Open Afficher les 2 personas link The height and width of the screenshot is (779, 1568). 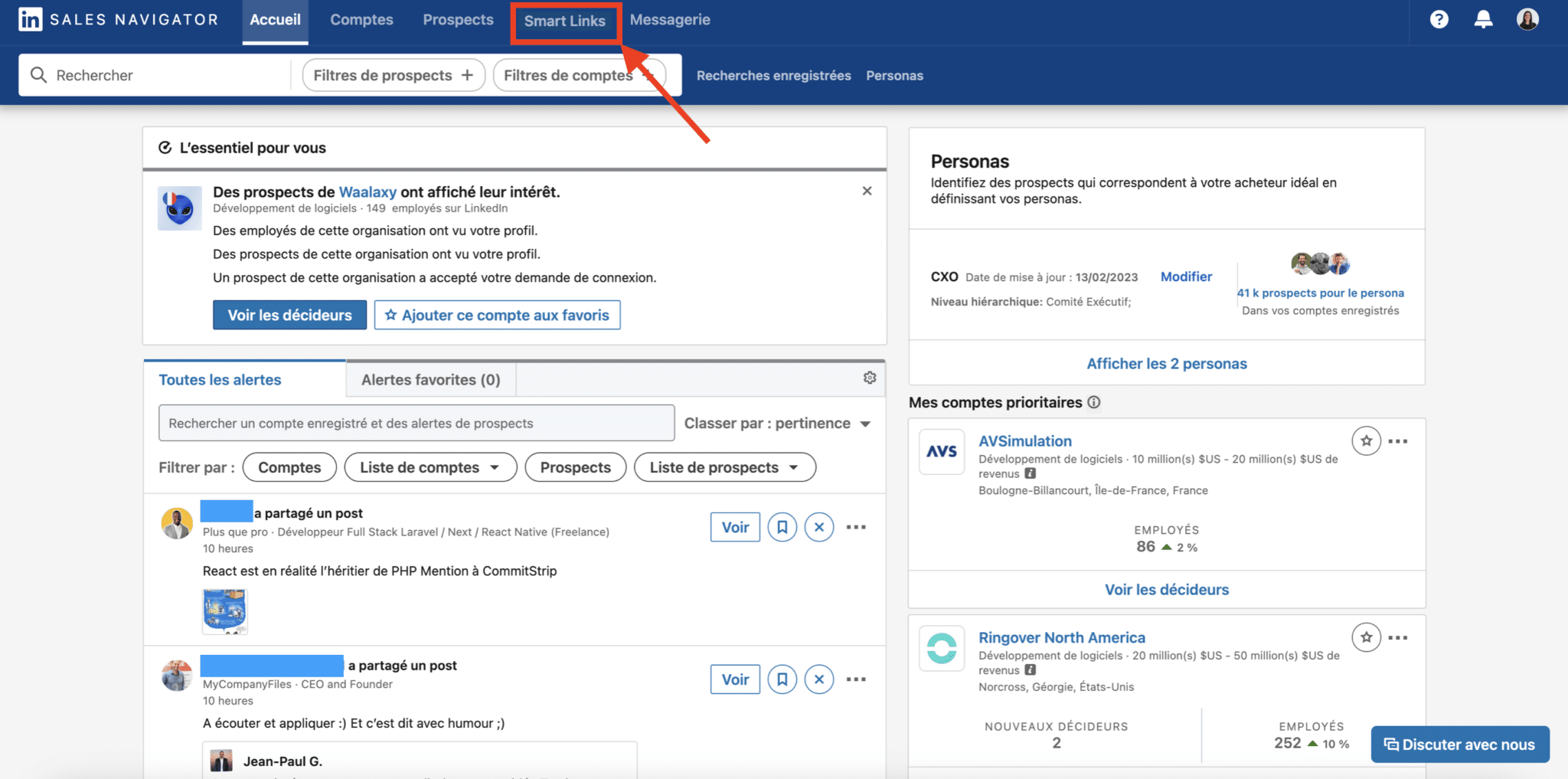pos(1166,363)
